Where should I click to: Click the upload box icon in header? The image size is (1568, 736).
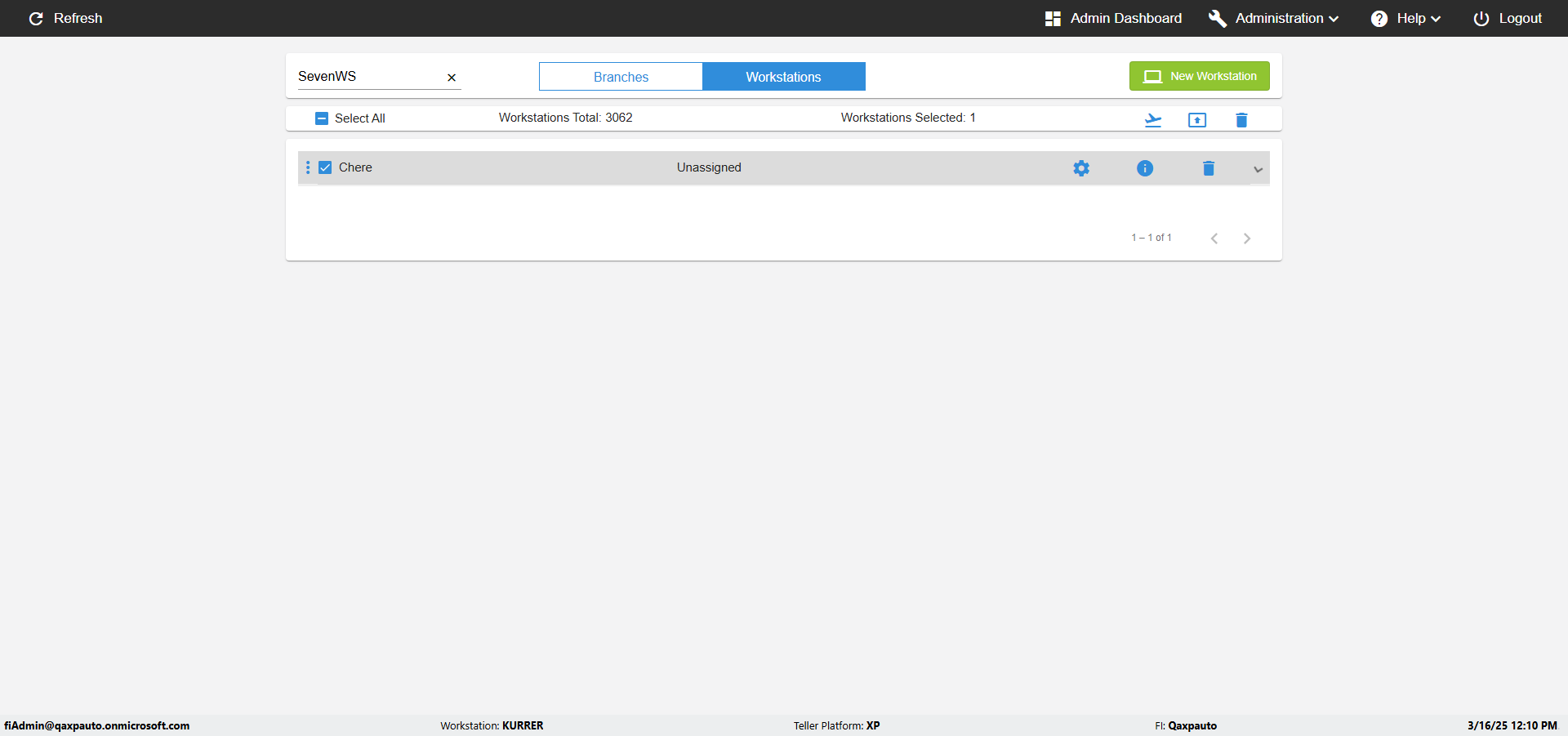coord(1197,120)
